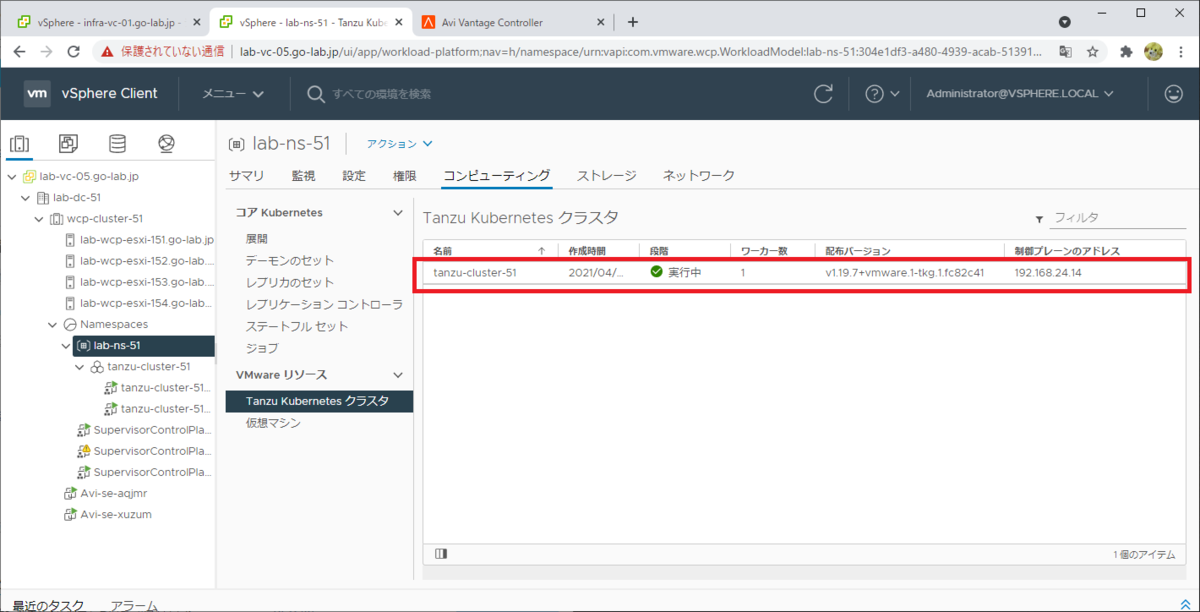
Task: Click the vmw vSphere Client logo
Action: pos(91,93)
